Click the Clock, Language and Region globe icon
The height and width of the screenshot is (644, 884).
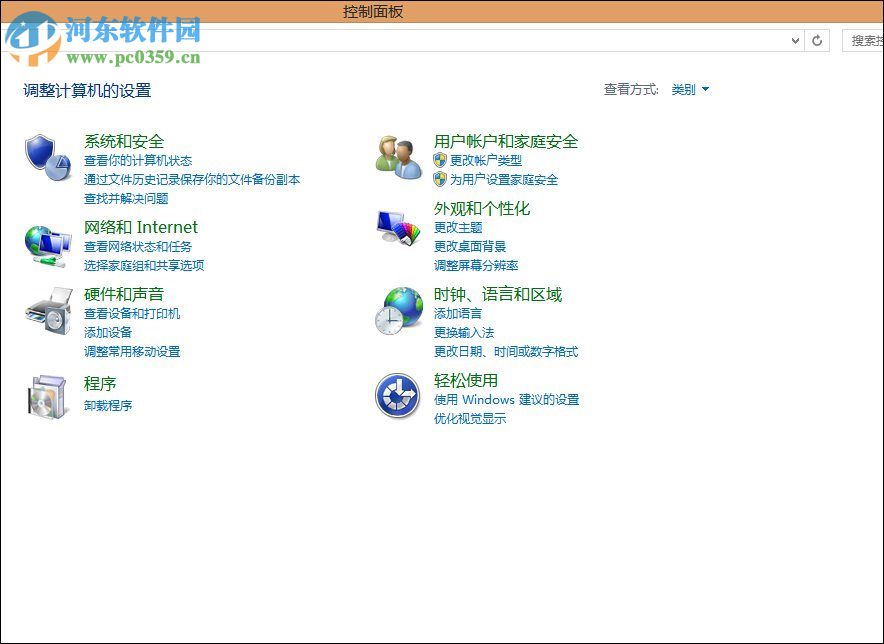tap(398, 312)
